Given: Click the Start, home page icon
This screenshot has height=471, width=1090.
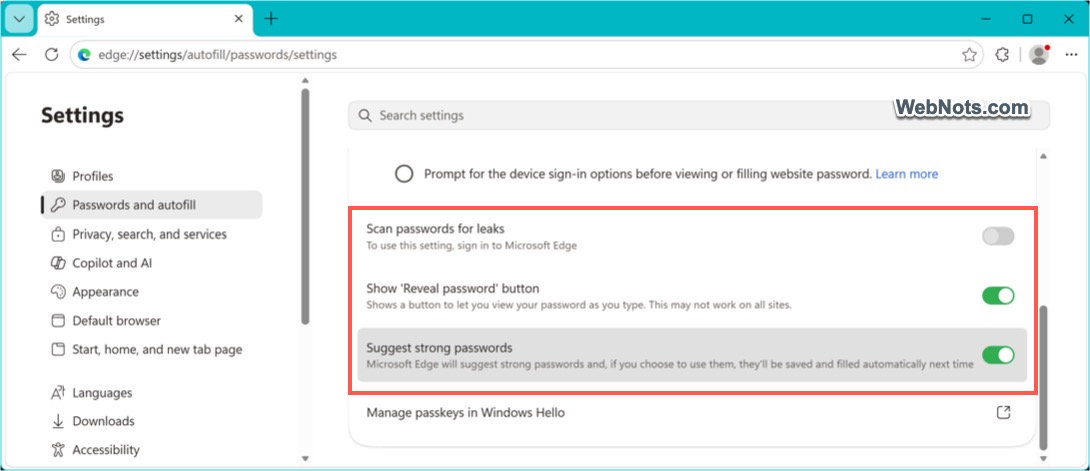Looking at the screenshot, I should point(58,349).
